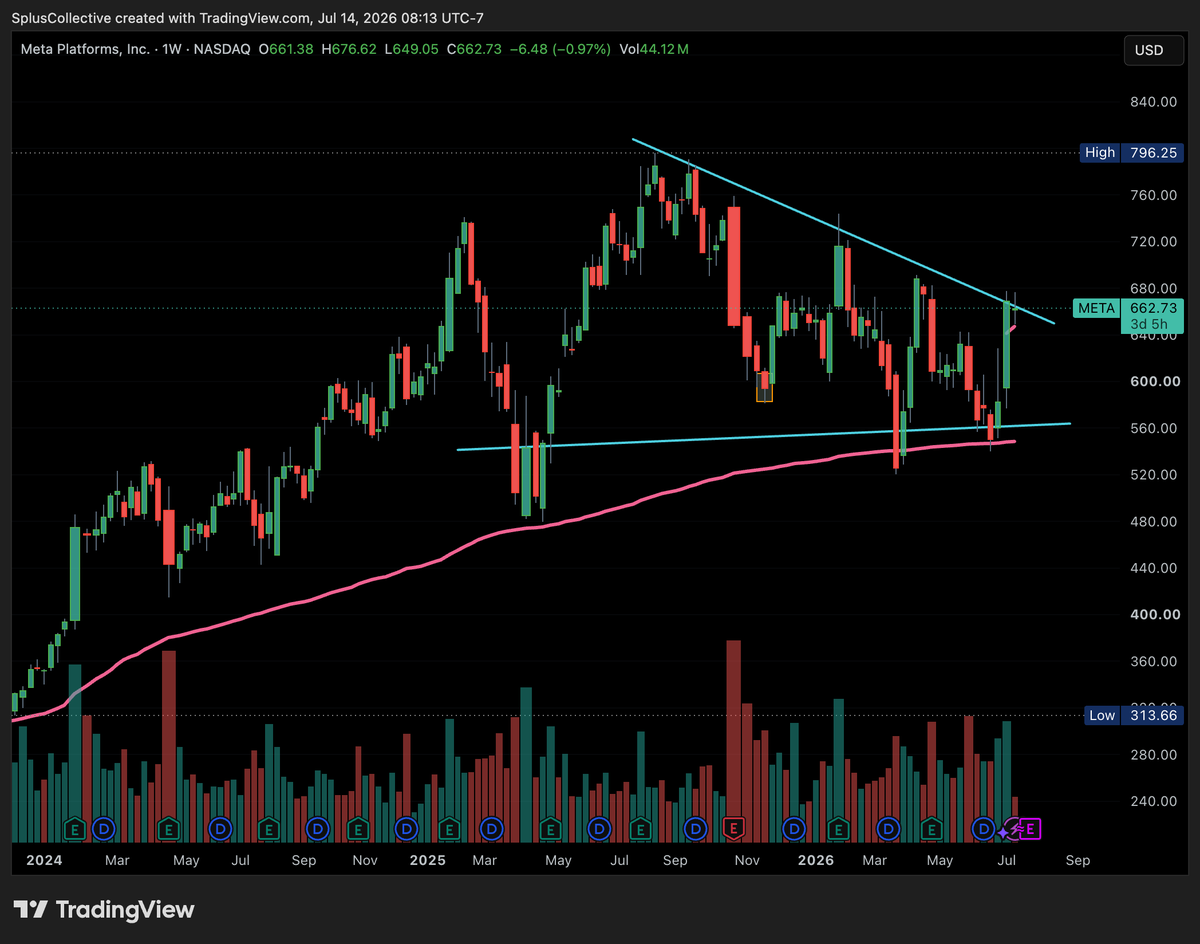Click the green earnings E marker above May 2026
The image size is (1200, 944).
(x=932, y=828)
